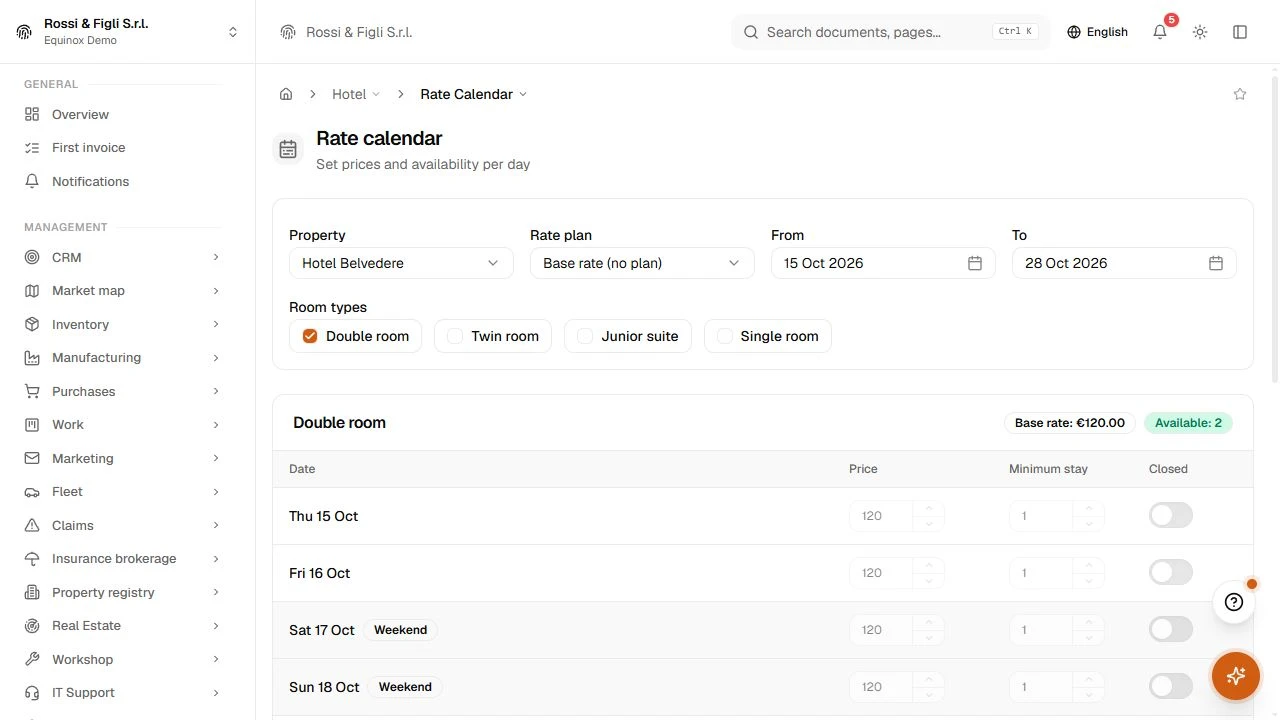This screenshot has width=1280, height=720.
Task: Click the Weekend tag on Sun 18 Oct
Action: (405, 687)
